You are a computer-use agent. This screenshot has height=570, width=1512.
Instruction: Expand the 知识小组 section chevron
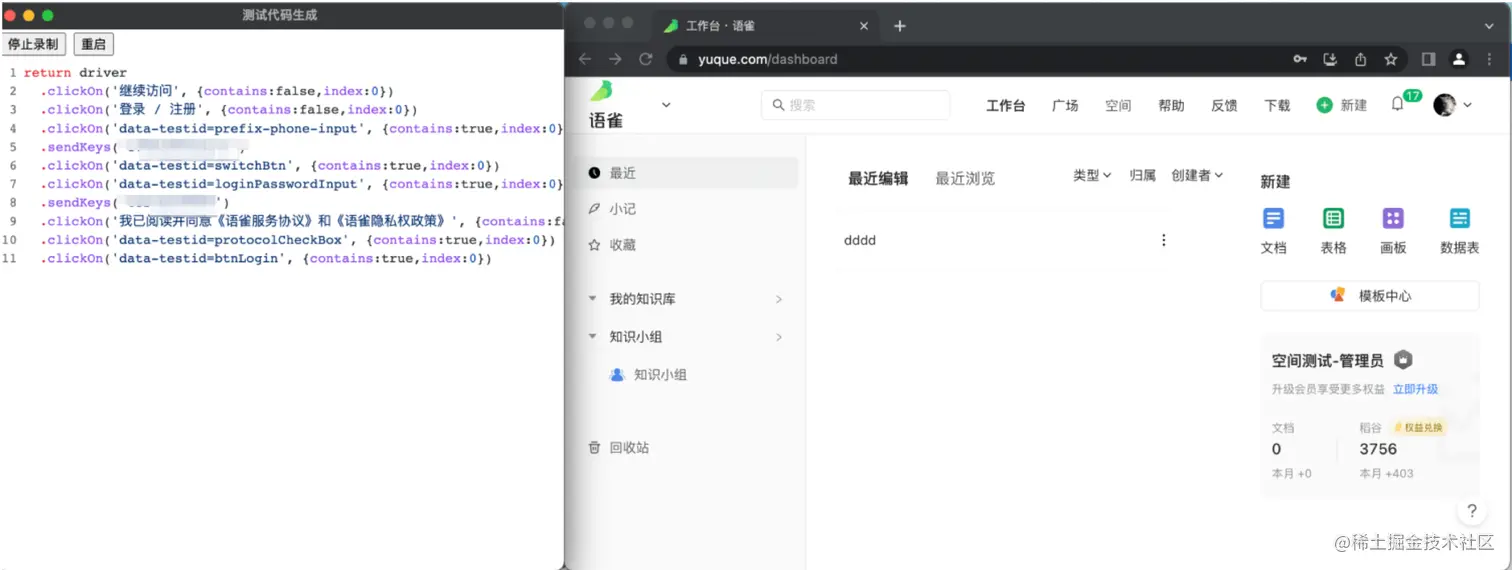click(779, 337)
